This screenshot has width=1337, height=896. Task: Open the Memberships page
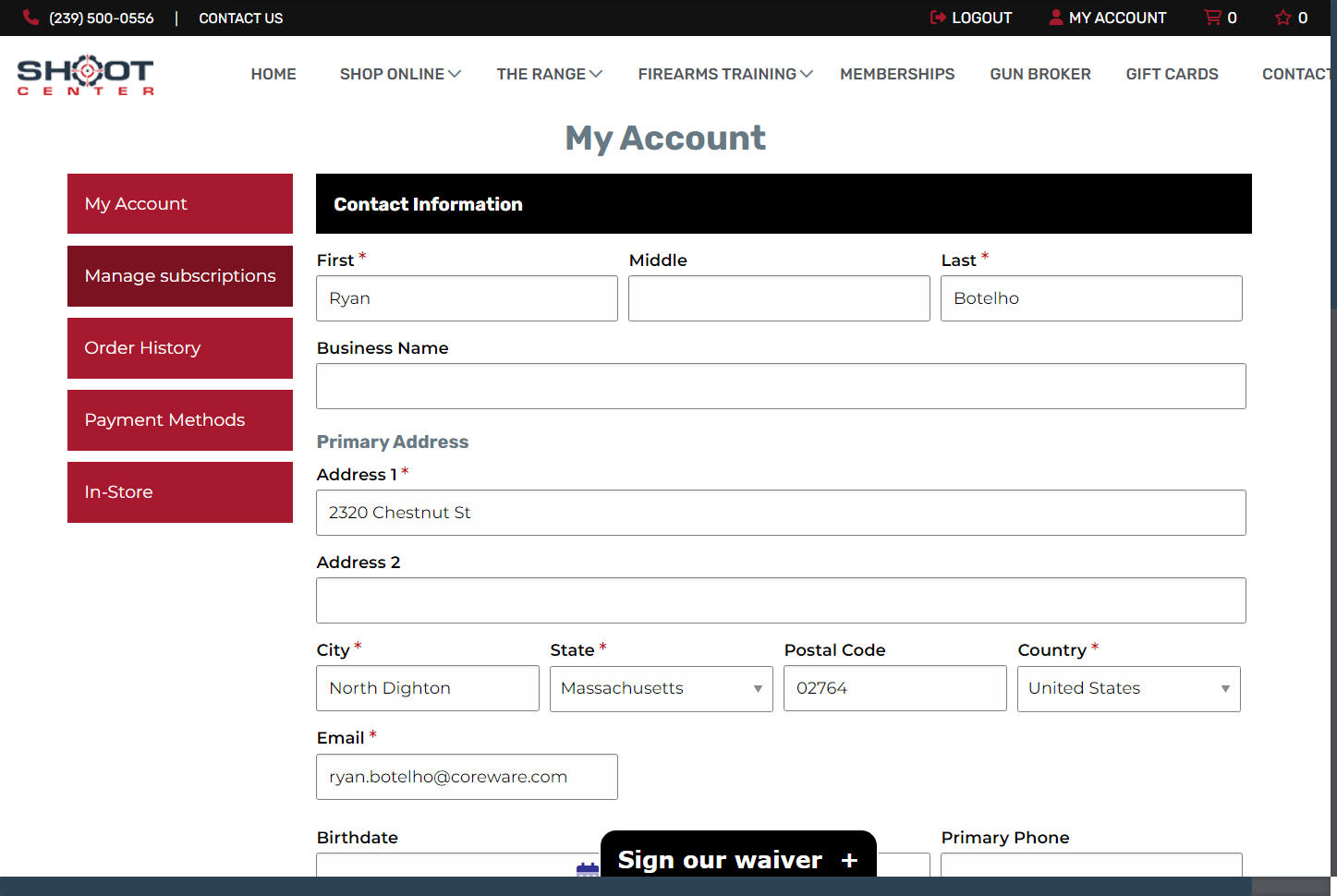[897, 74]
